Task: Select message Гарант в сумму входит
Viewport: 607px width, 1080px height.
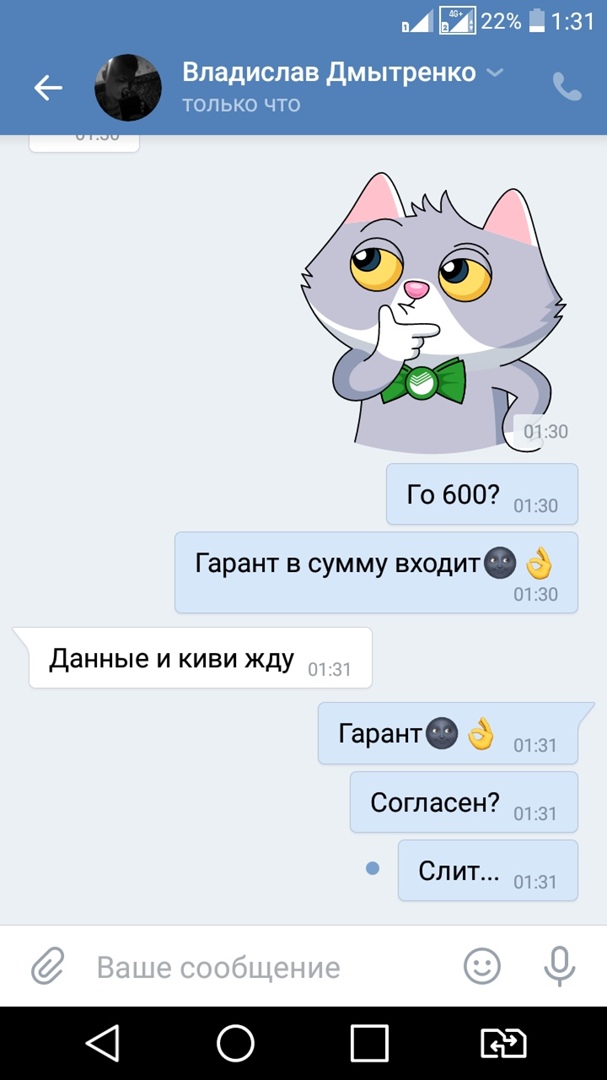Action: click(376, 572)
